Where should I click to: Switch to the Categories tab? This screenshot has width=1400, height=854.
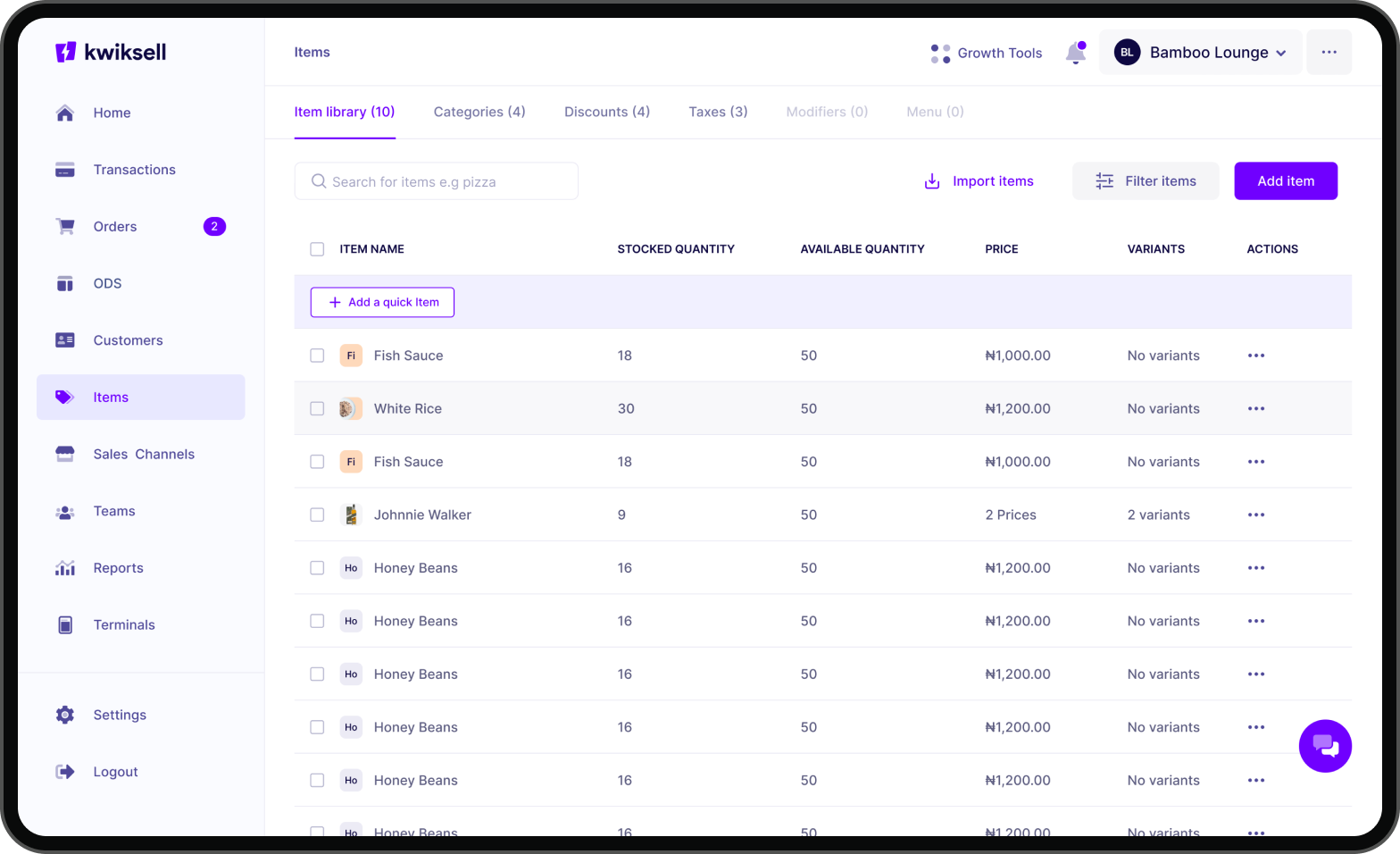479,112
